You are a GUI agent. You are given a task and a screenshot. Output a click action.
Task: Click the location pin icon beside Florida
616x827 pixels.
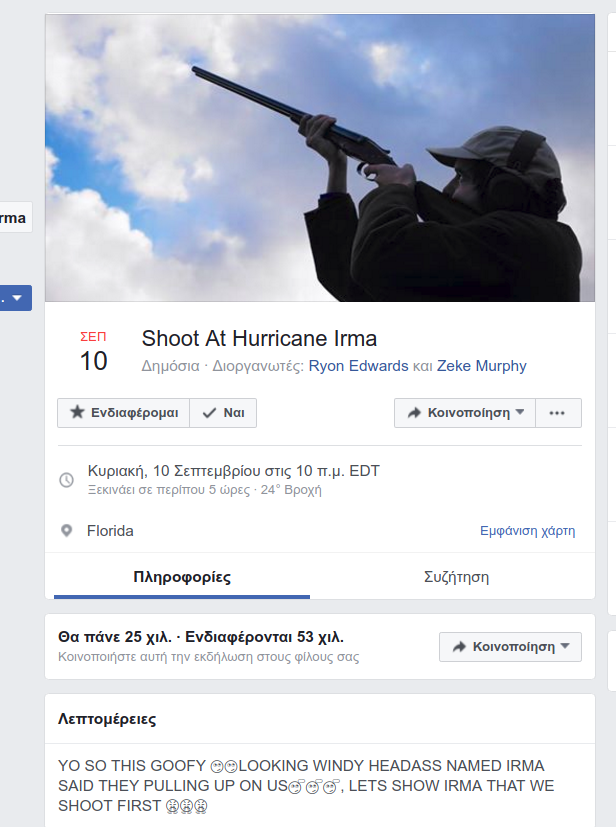[x=67, y=531]
